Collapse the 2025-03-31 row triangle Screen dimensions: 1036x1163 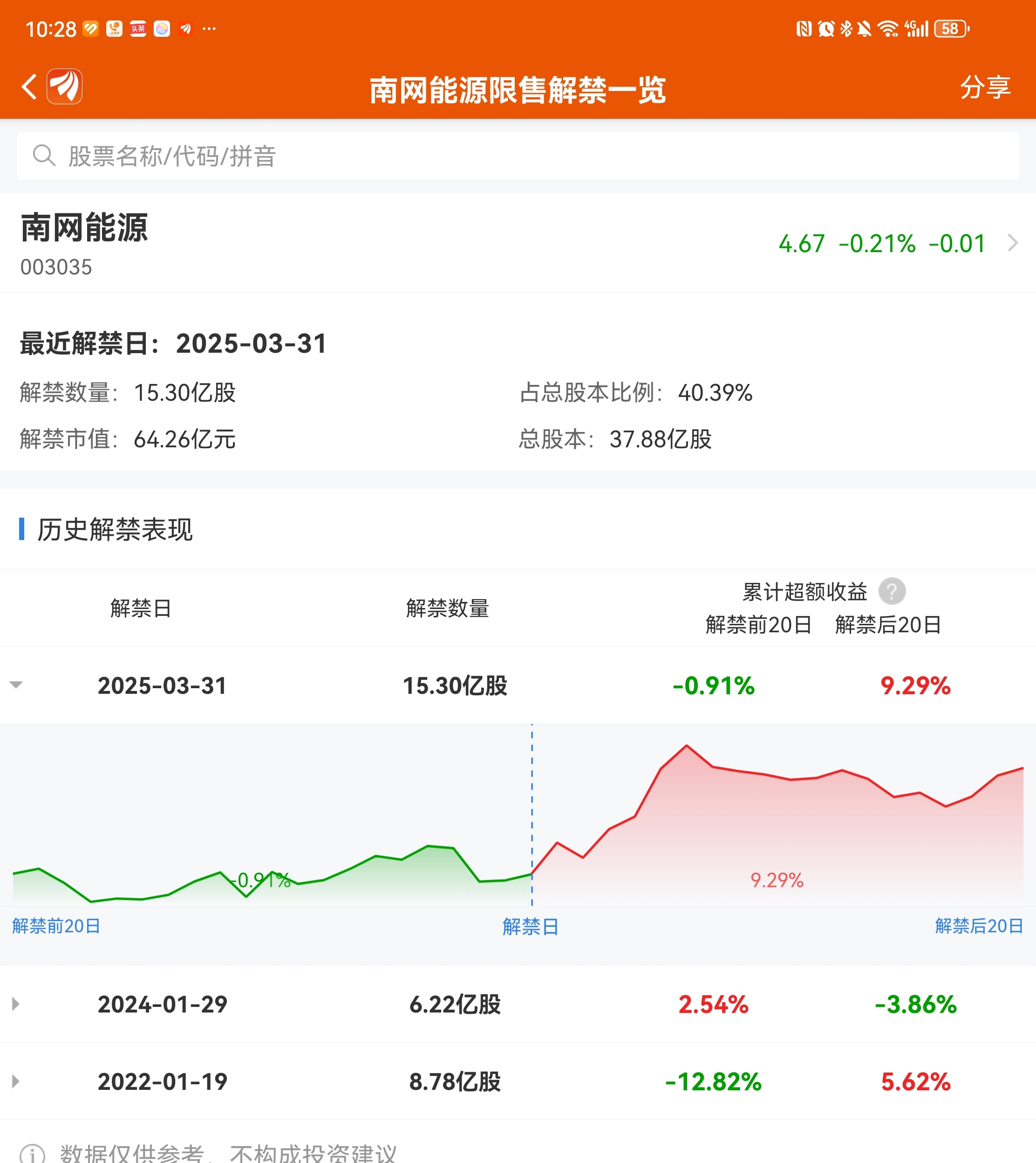(x=16, y=685)
